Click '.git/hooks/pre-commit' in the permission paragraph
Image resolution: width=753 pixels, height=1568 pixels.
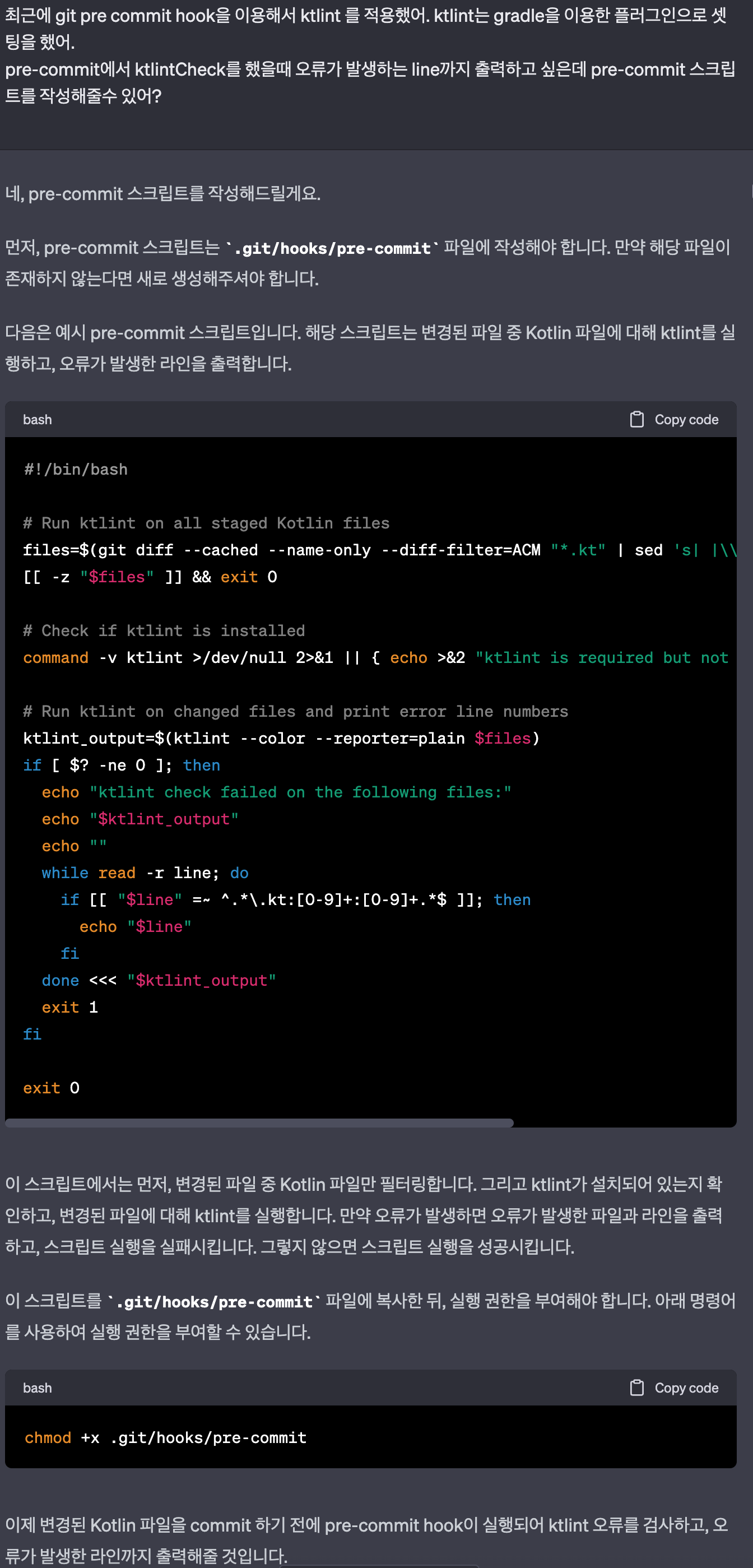[214, 1301]
